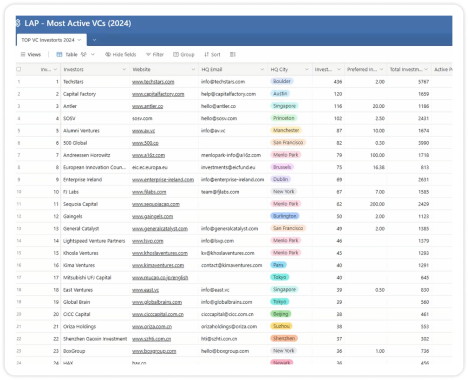Click the base logo icon beside LAP title
The height and width of the screenshot is (380, 468).
click(18, 23)
